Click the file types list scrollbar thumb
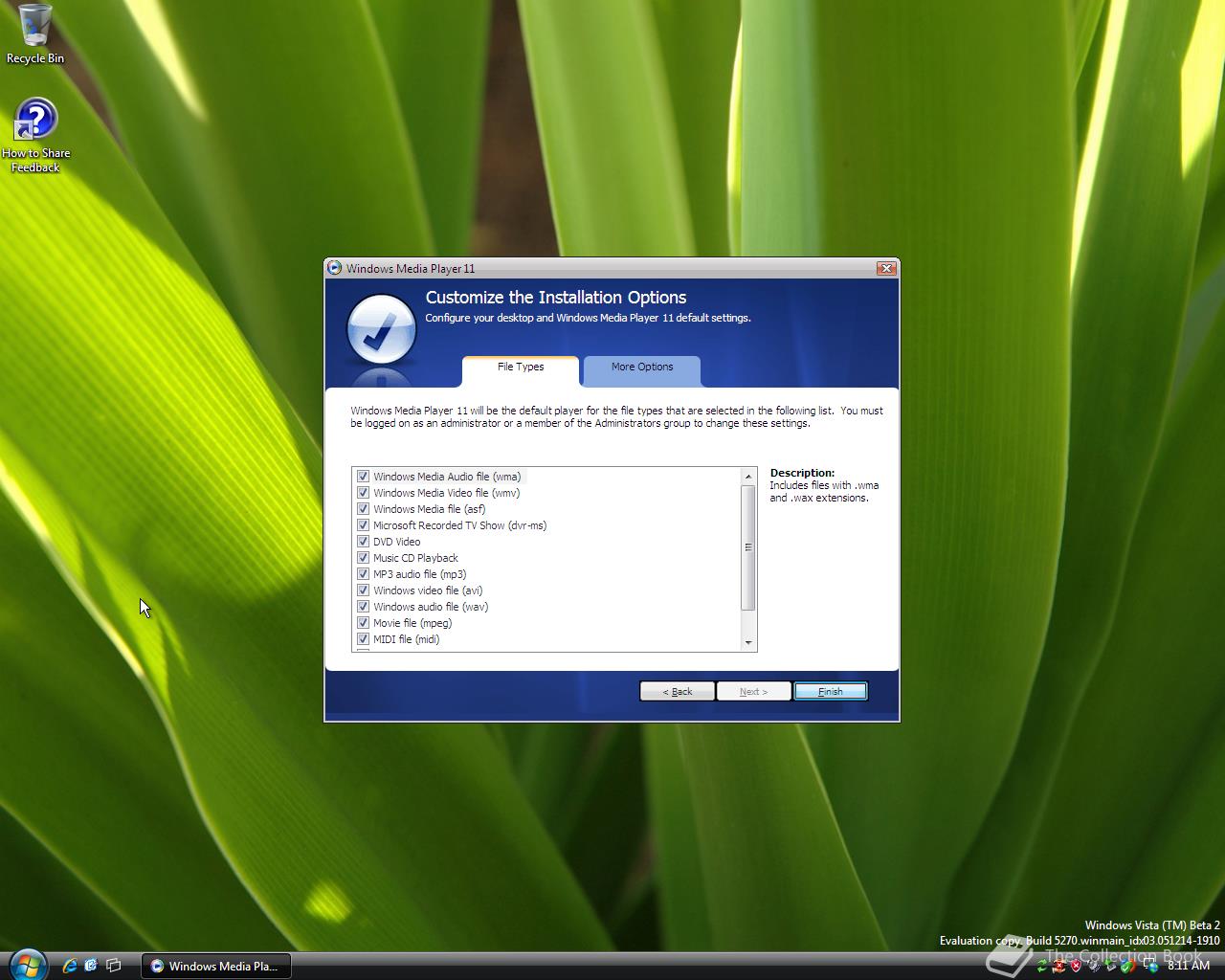Image resolution: width=1225 pixels, height=980 pixels. tap(748, 547)
